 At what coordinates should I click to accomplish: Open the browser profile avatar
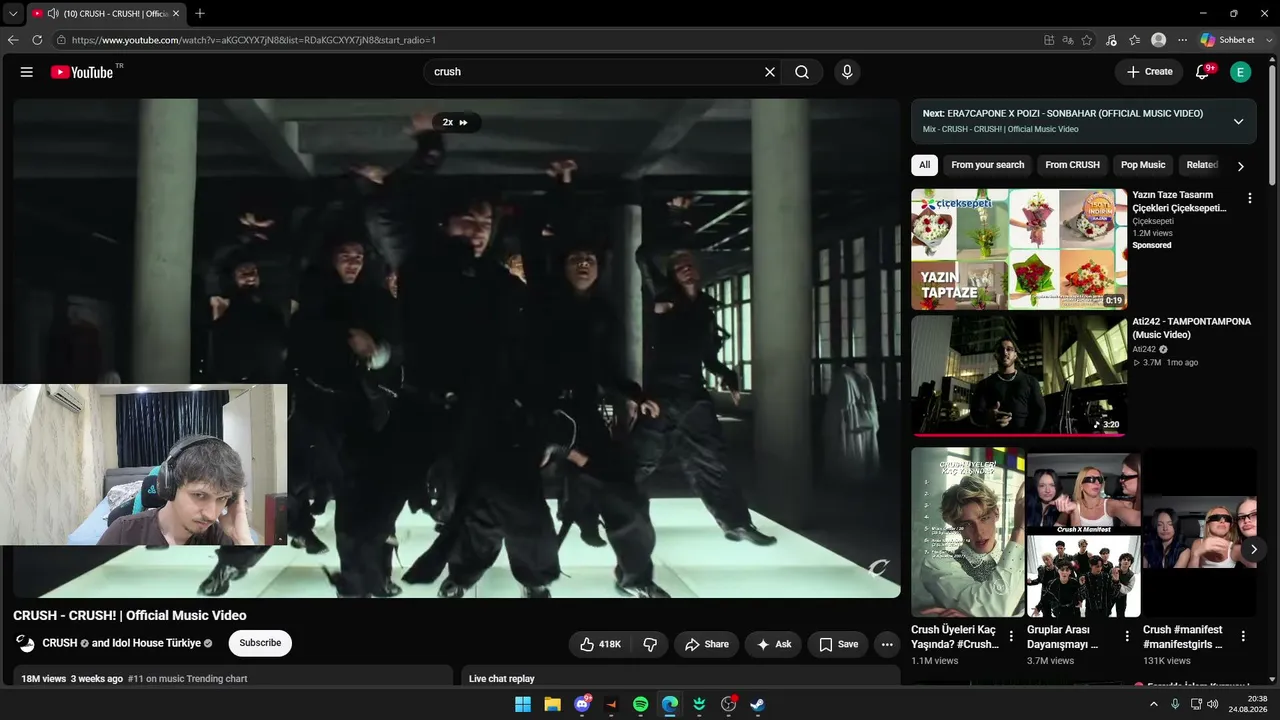[x=1159, y=40]
